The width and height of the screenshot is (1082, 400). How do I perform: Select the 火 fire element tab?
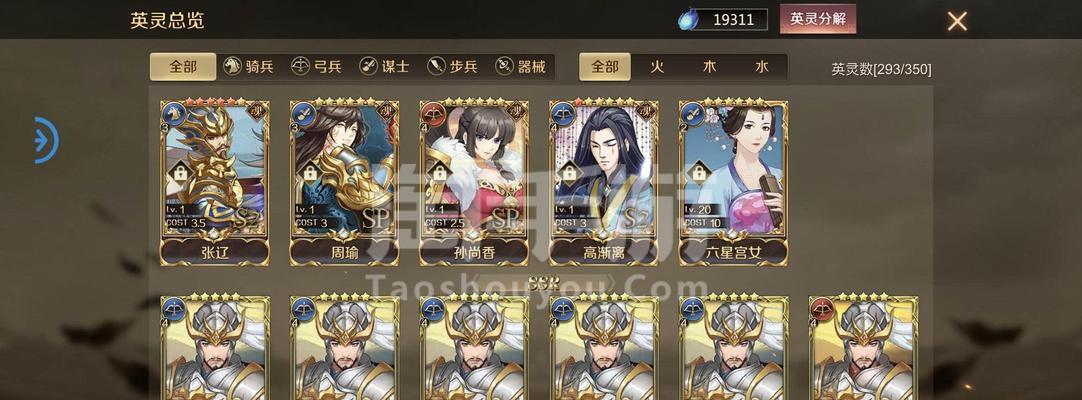click(658, 67)
